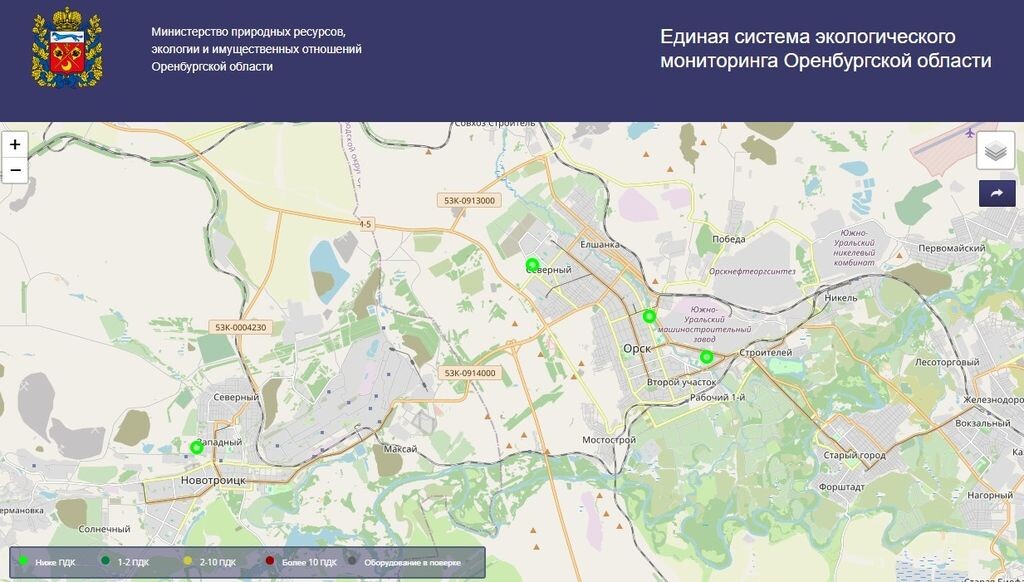Select marker near Южно-Уральский машиностроительный завод
Image resolution: width=1024 pixels, height=582 pixels.
click(707, 355)
